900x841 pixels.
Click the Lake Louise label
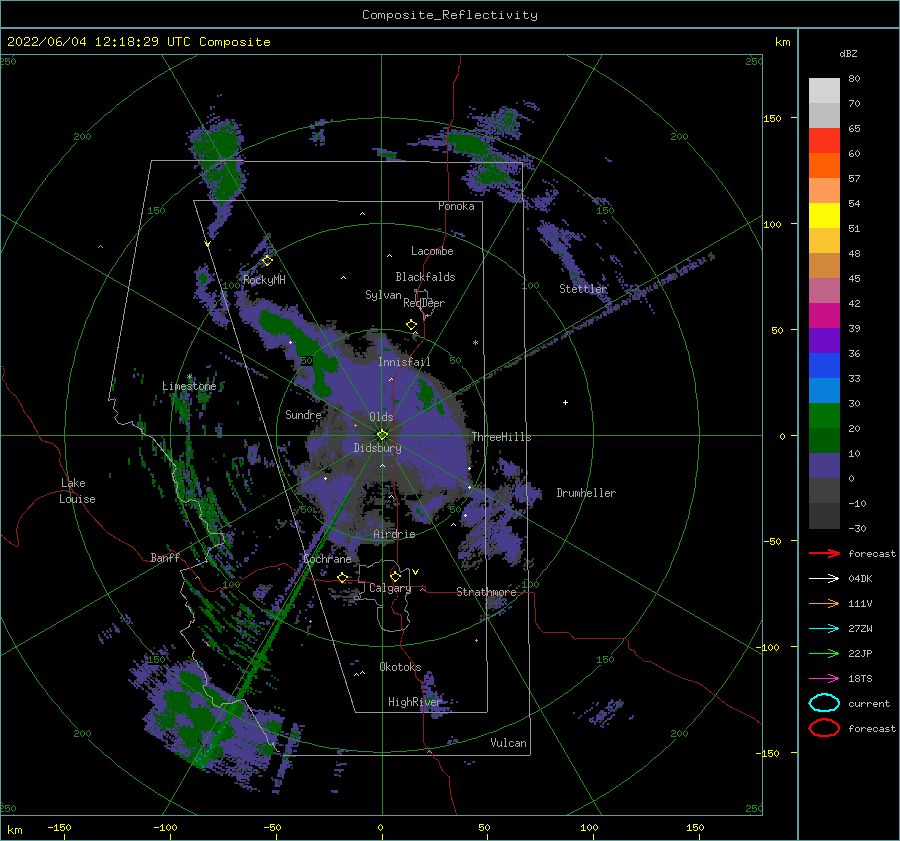pos(77,491)
